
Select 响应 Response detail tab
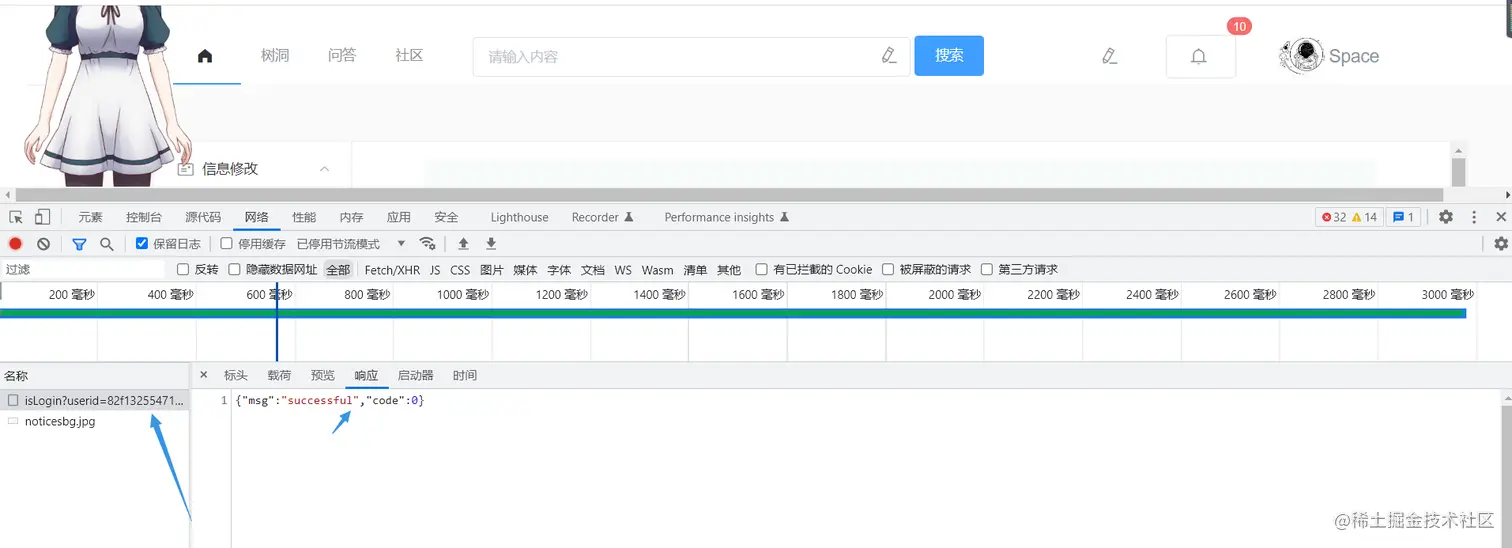[366, 375]
